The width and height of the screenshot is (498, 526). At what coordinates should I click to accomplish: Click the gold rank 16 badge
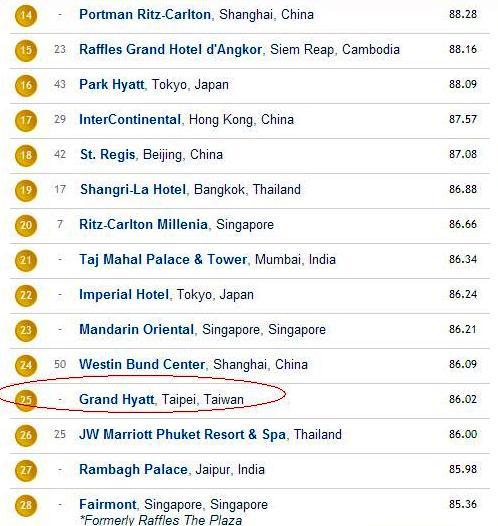26,85
